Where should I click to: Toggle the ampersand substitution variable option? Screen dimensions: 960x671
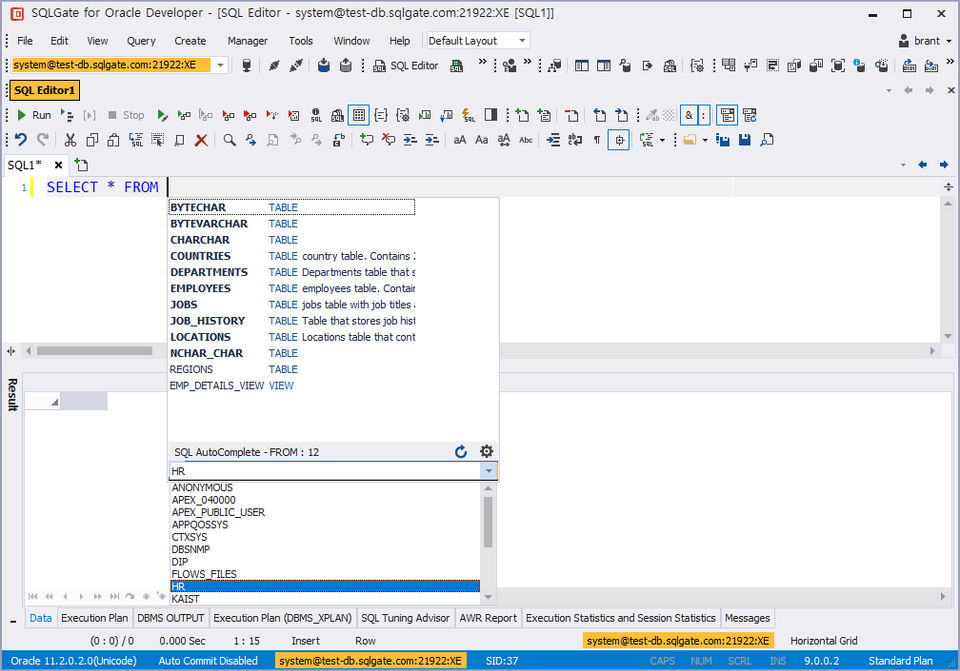[x=689, y=114]
